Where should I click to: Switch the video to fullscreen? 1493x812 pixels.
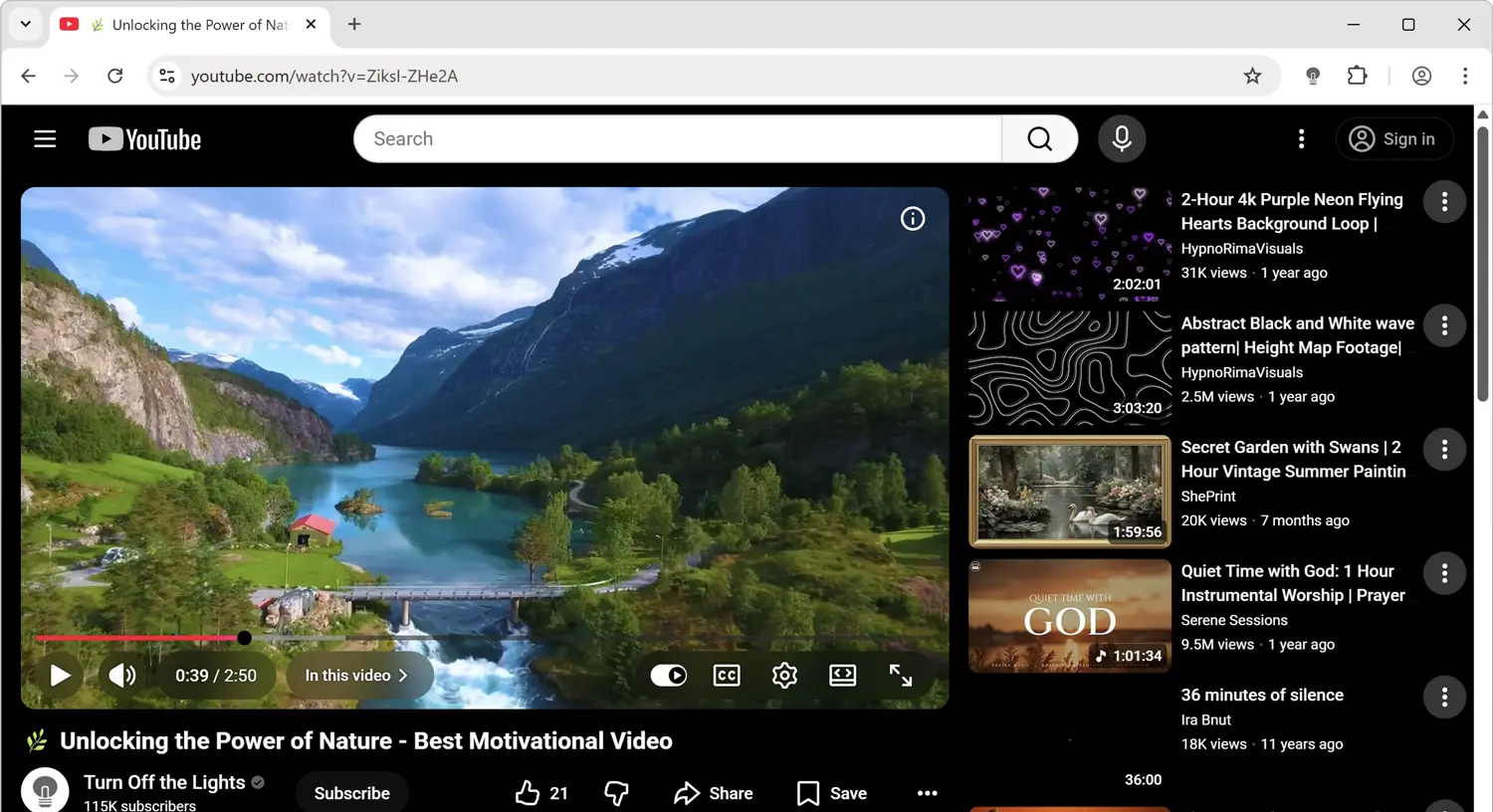(900, 675)
